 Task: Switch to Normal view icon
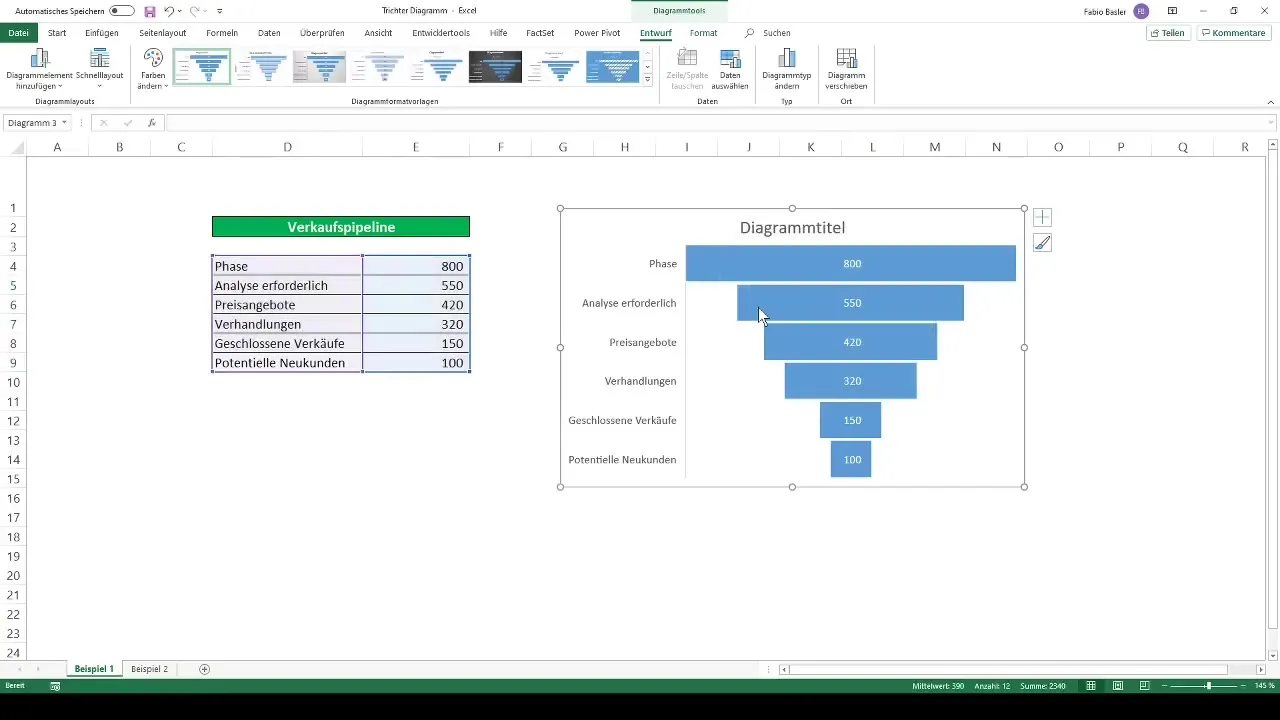[1091, 686]
